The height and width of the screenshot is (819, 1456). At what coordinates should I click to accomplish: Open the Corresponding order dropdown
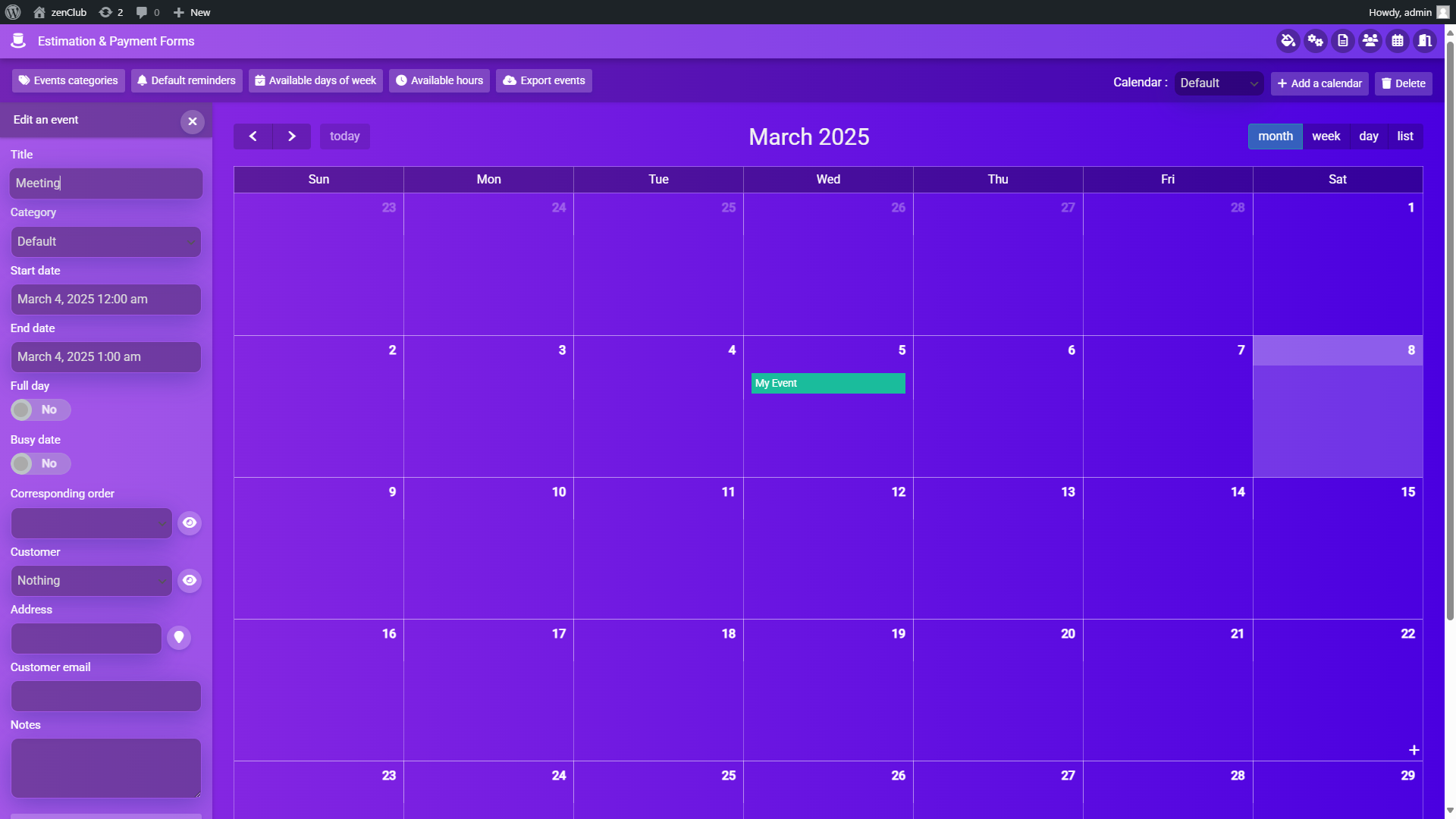pos(92,523)
